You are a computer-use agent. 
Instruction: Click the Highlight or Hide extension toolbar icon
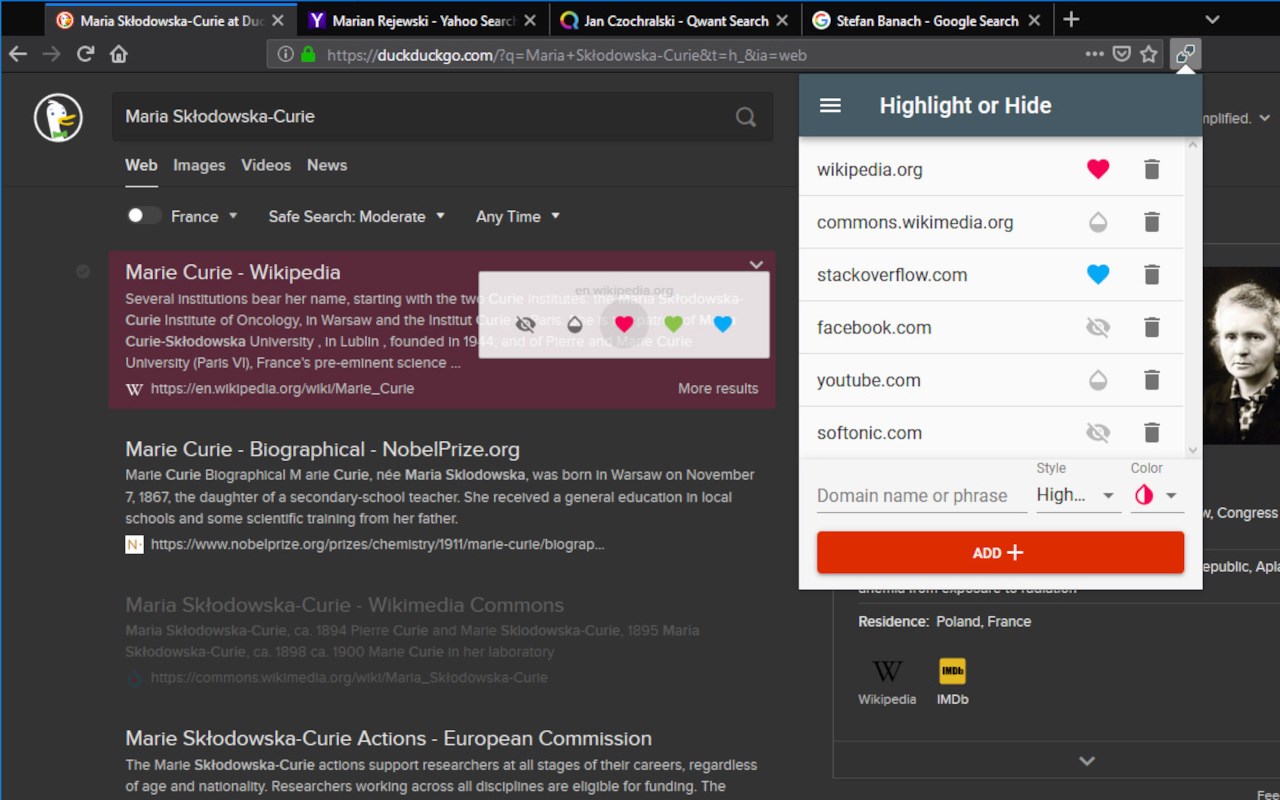tap(1185, 54)
